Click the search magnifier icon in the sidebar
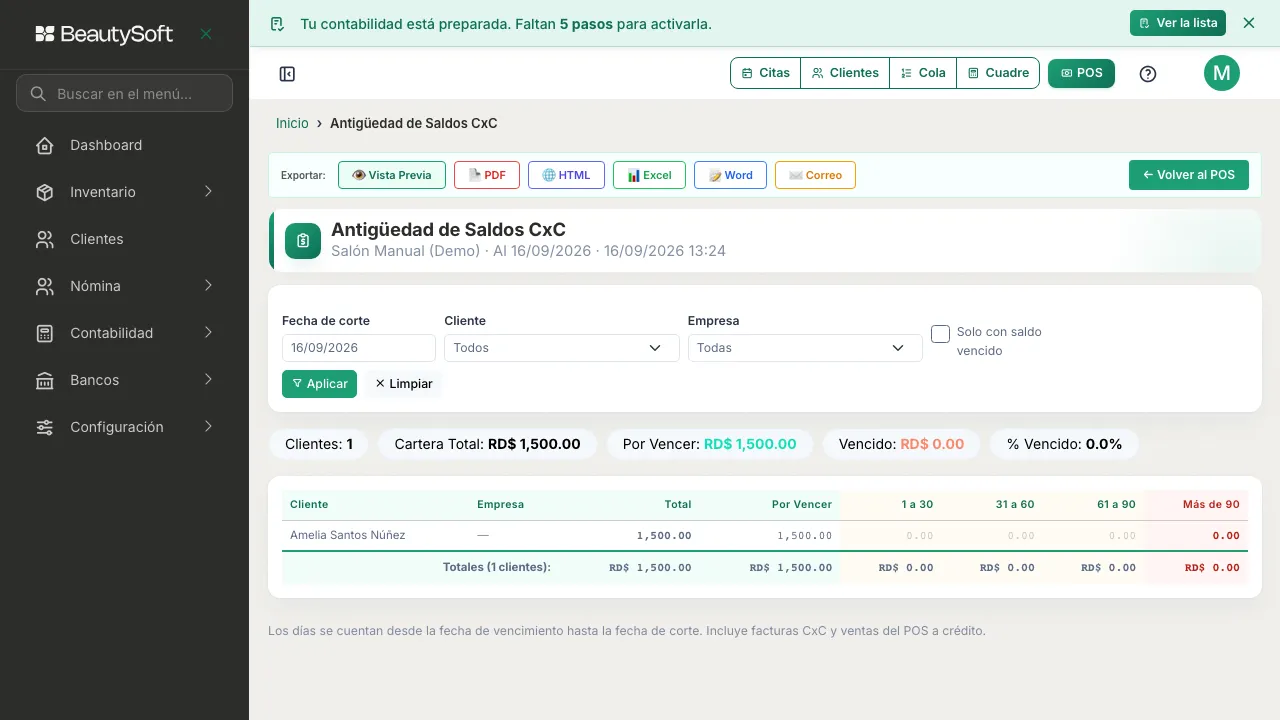Viewport: 1280px width, 720px height. (38, 94)
